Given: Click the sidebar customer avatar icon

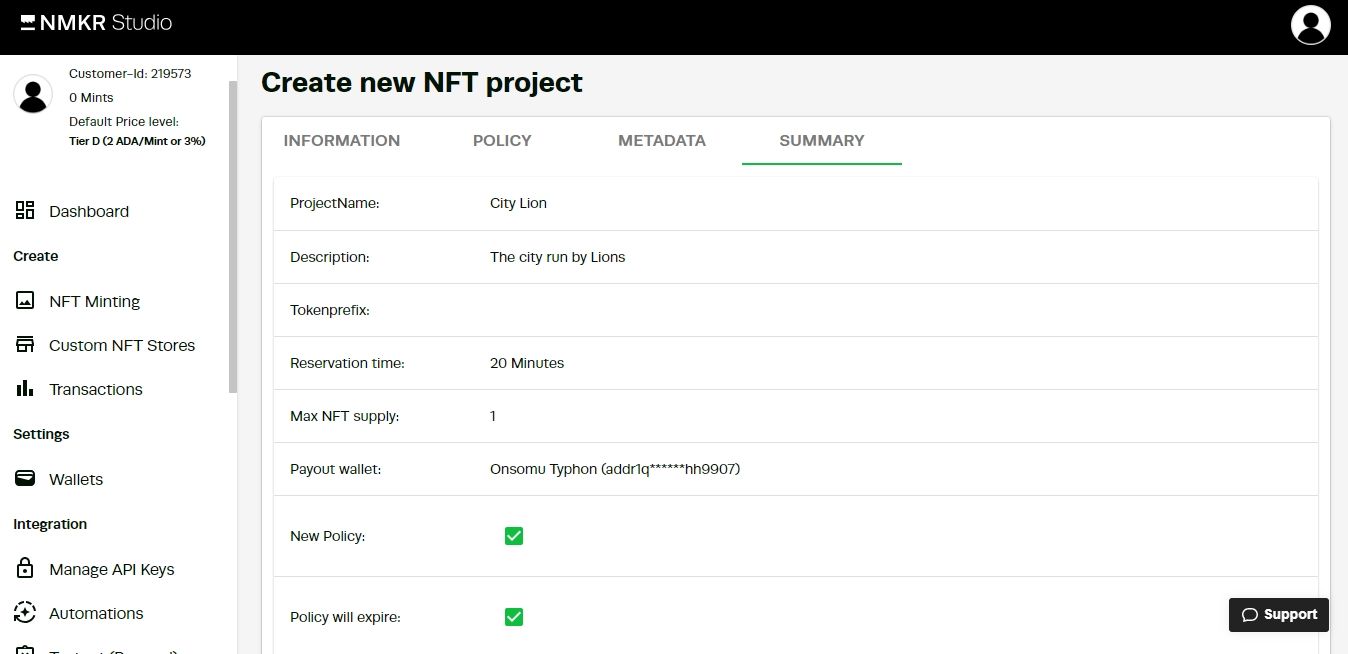Looking at the screenshot, I should click(x=33, y=94).
